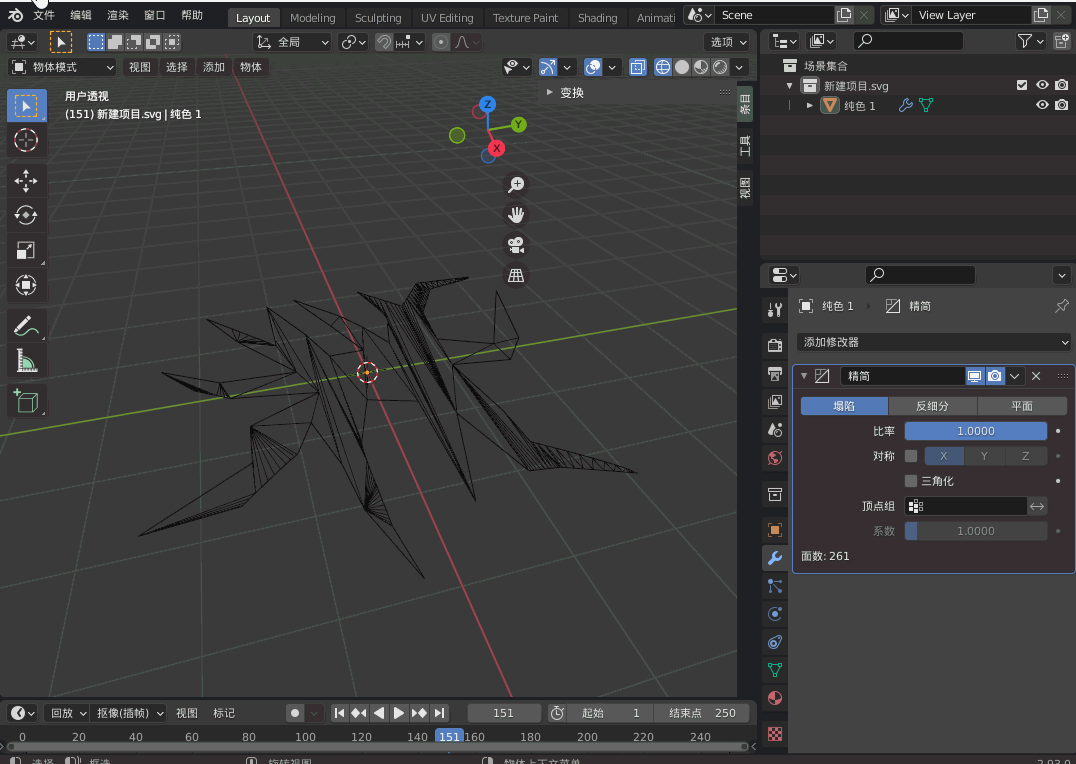Click the 顶点组 vertex group field
Image resolution: width=1076 pixels, height=764 pixels.
click(966, 506)
